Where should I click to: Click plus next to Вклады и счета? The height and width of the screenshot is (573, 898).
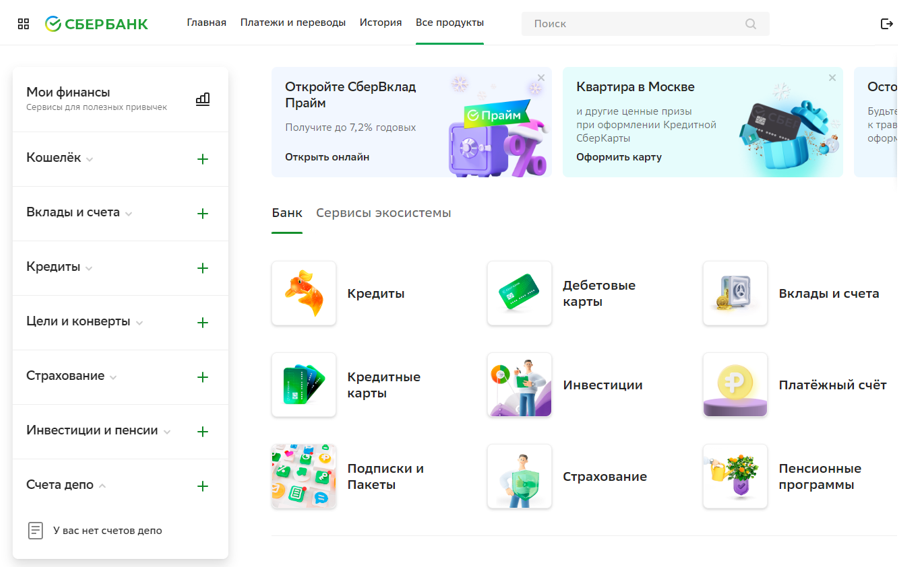point(202,214)
